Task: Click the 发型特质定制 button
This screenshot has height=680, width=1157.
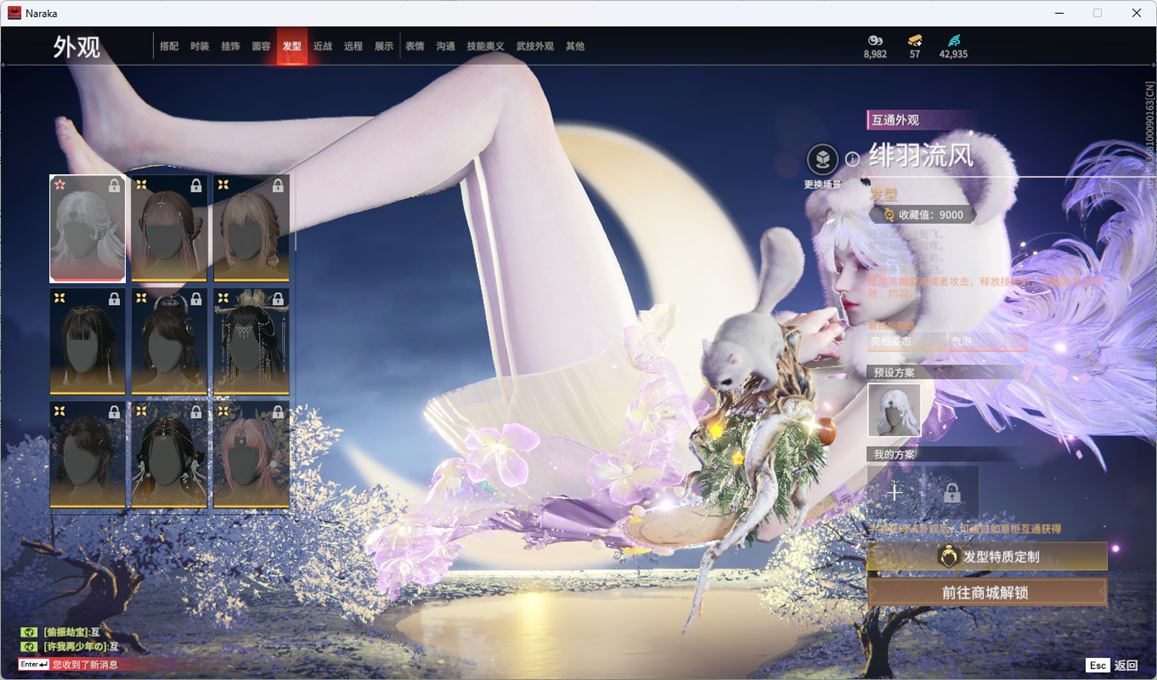Action: 987,557
